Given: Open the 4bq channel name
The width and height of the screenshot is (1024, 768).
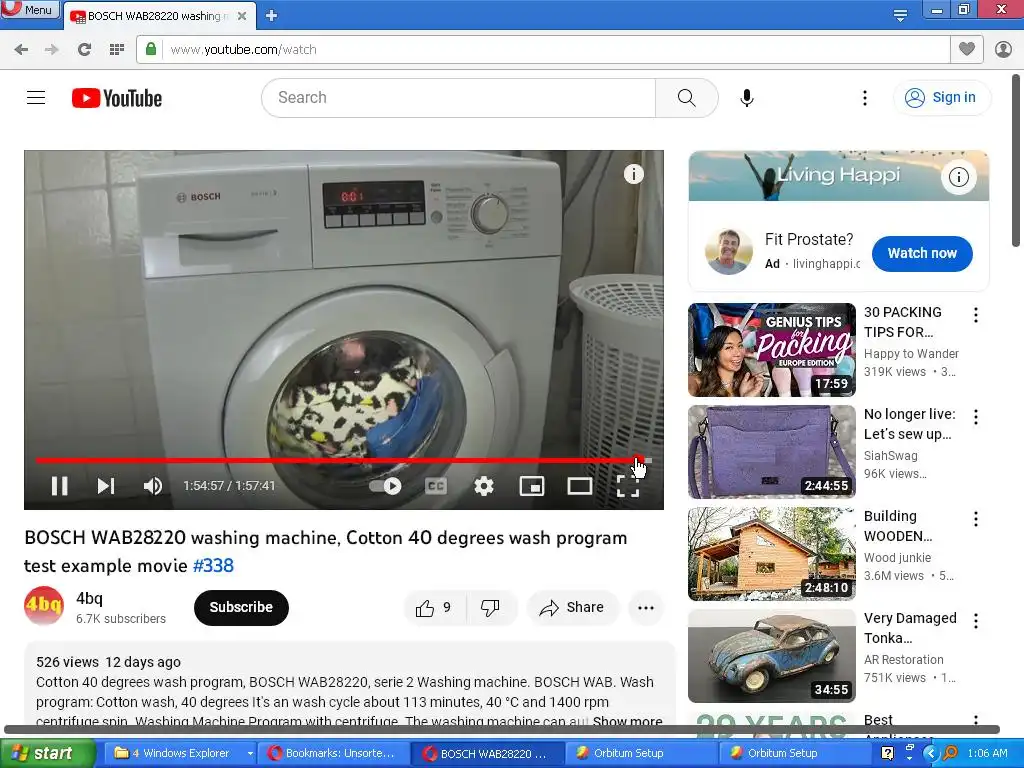Looking at the screenshot, I should pyautogui.click(x=89, y=598).
